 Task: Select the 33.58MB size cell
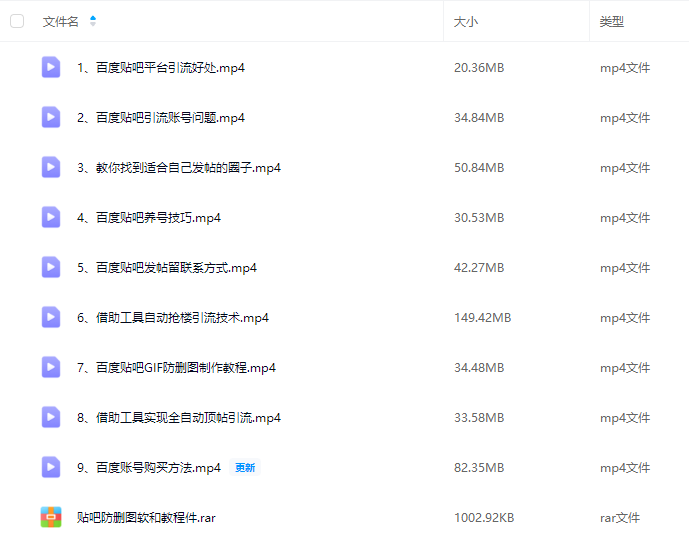[479, 418]
